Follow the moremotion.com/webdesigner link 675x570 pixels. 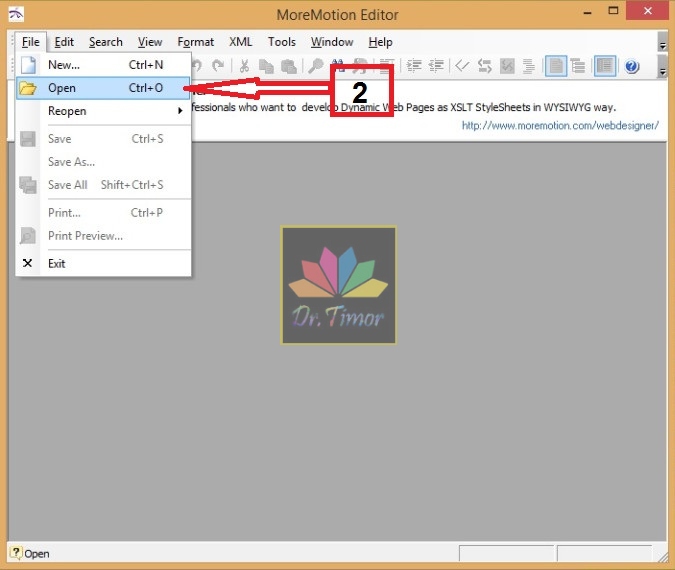pos(560,126)
